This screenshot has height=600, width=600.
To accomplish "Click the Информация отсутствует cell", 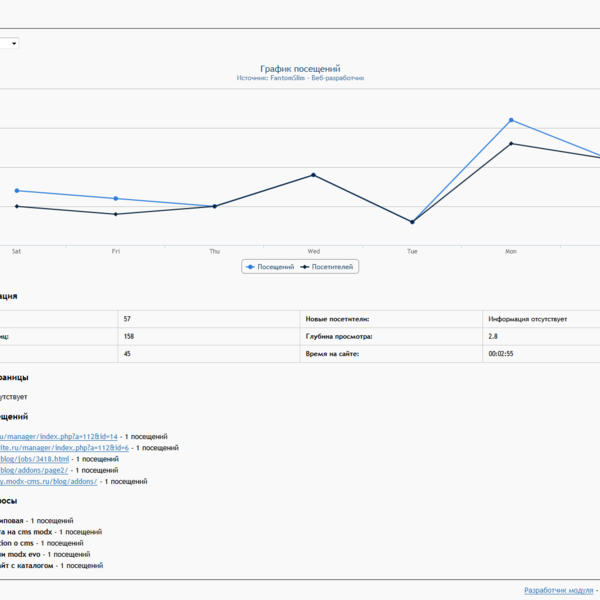I will coord(541,319).
